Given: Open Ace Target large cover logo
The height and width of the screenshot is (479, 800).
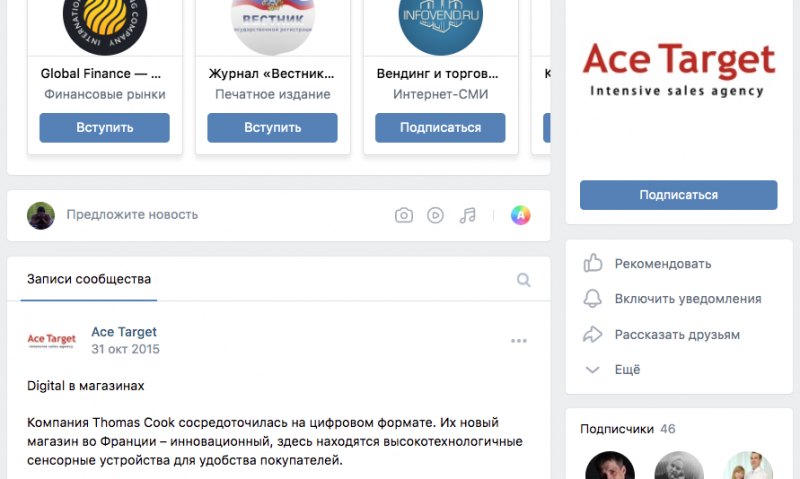Looking at the screenshot, I should coord(679,70).
